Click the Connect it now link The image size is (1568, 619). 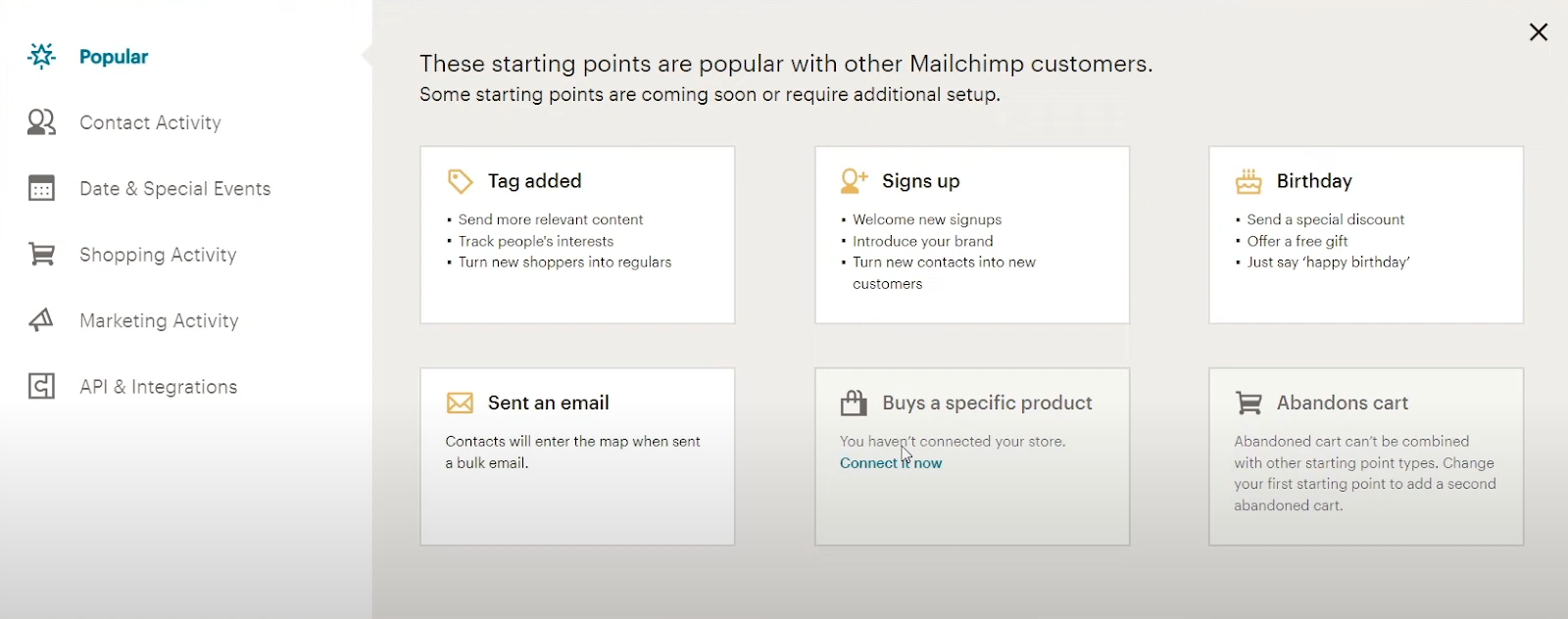[x=889, y=462]
